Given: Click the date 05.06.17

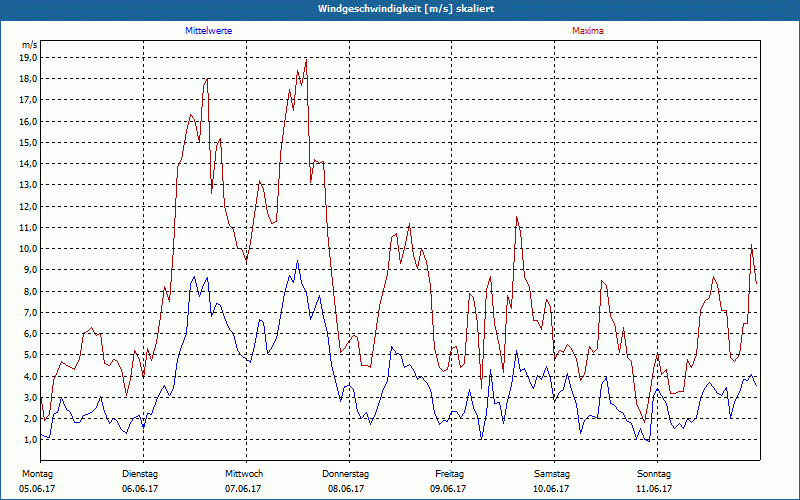Looking at the screenshot, I should click(37, 489).
